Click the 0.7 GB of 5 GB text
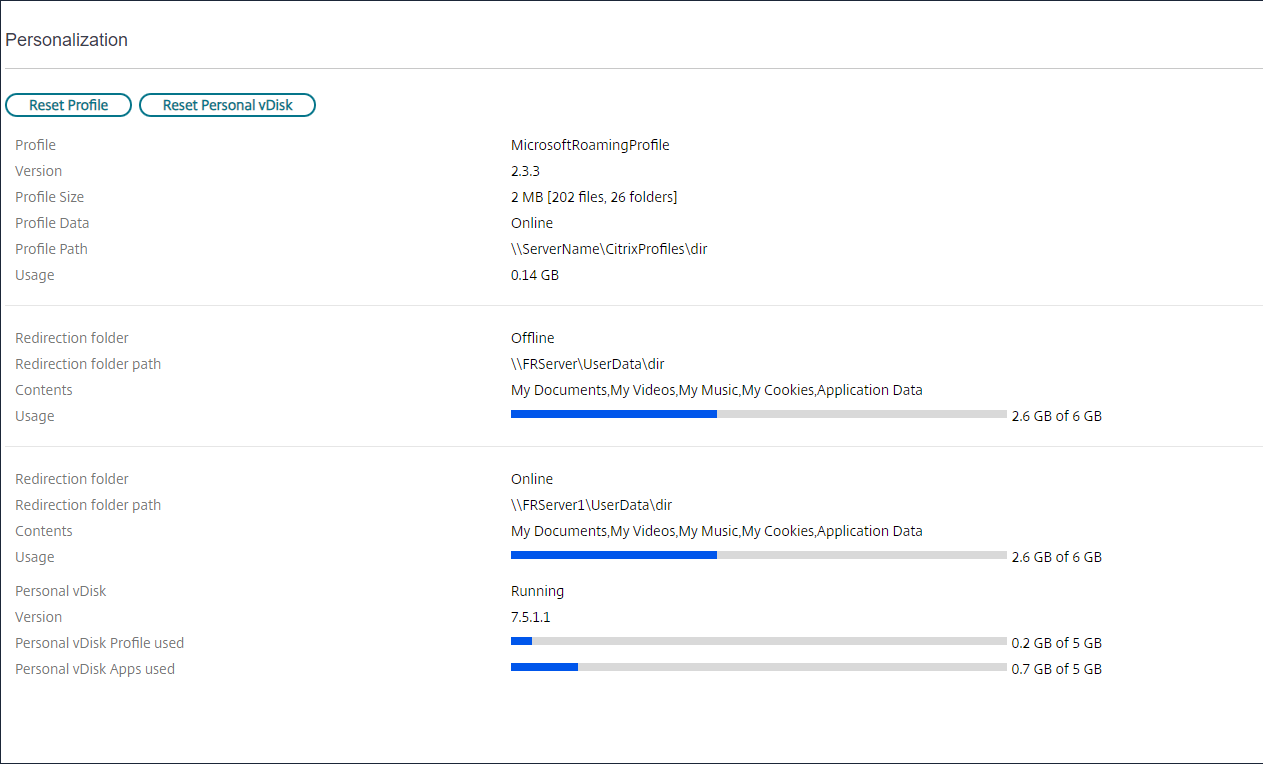 [1056, 669]
